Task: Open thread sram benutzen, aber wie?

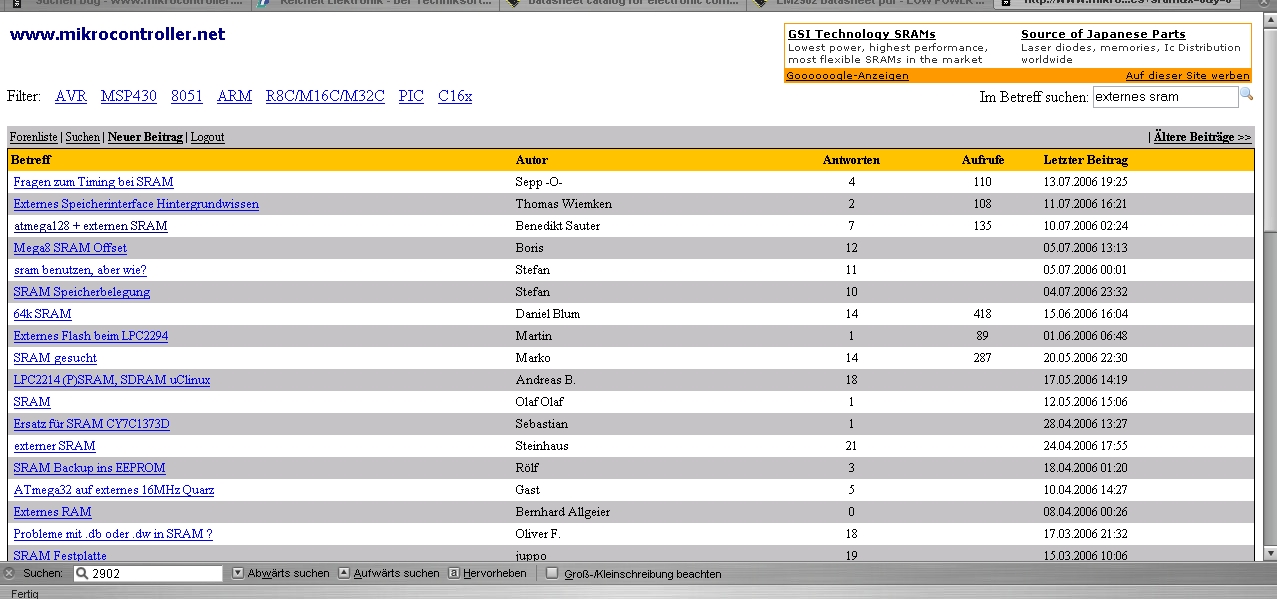Action: (80, 270)
